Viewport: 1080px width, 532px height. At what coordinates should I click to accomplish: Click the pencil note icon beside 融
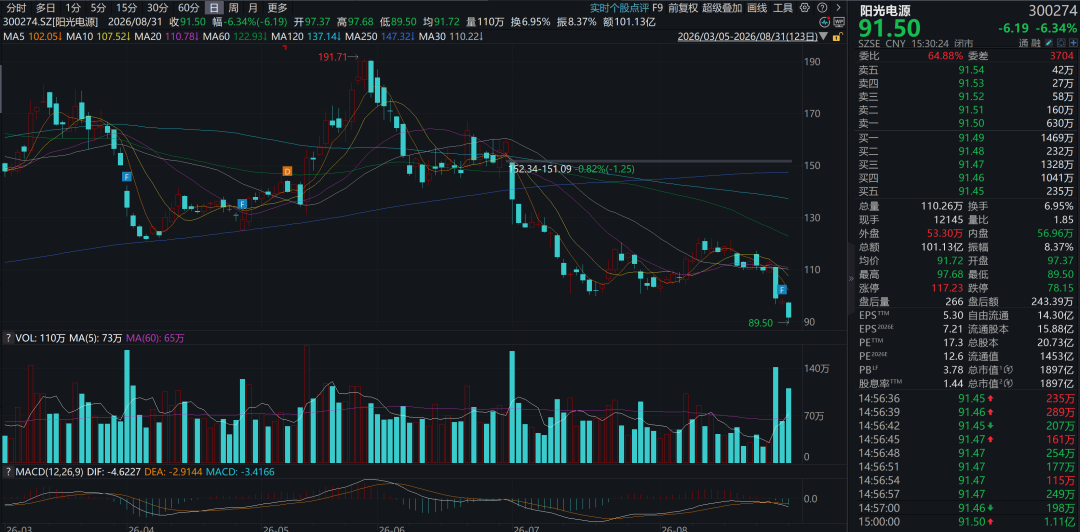[x=1049, y=43]
